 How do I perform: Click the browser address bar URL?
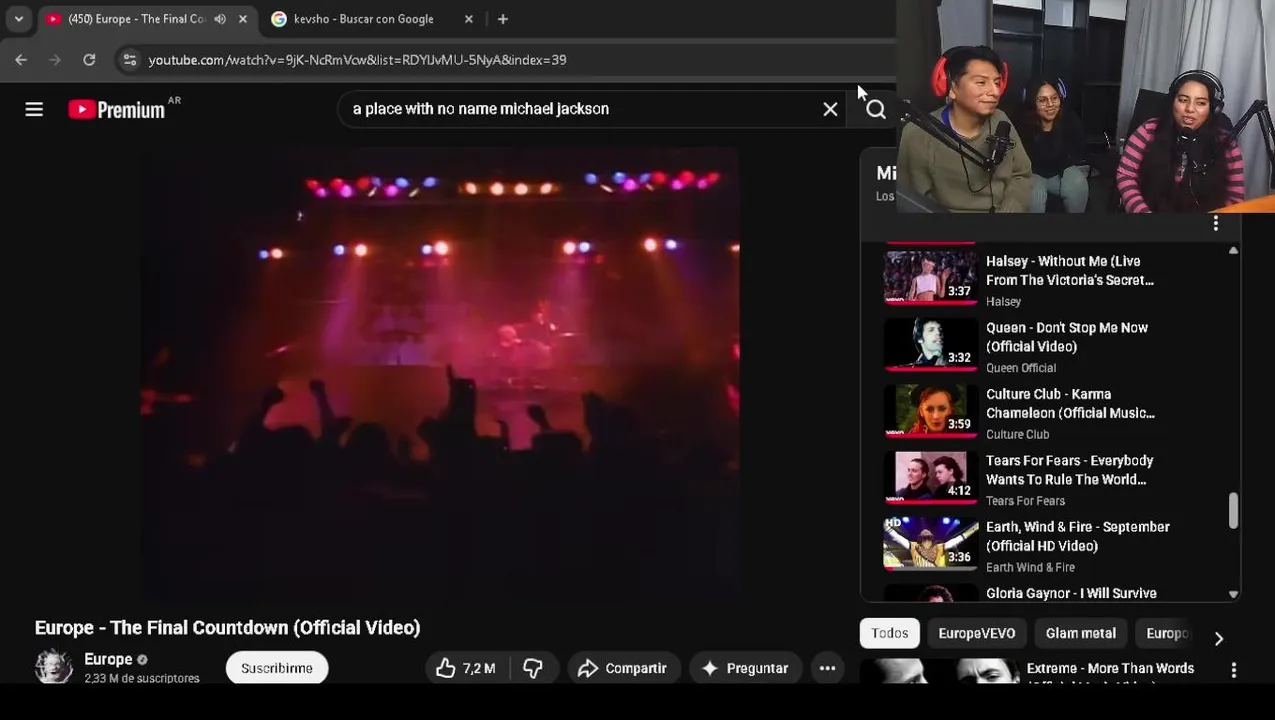click(x=358, y=60)
